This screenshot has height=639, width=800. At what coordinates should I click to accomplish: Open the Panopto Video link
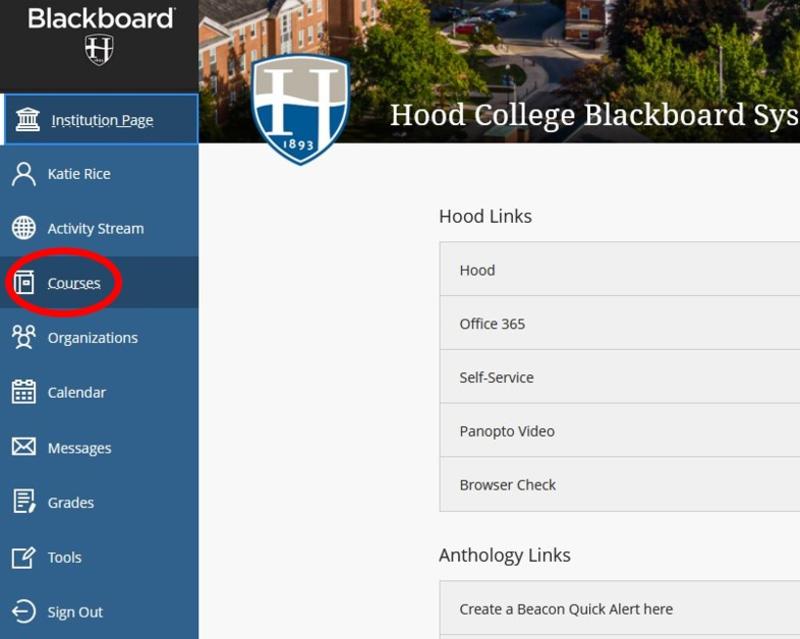619,431
